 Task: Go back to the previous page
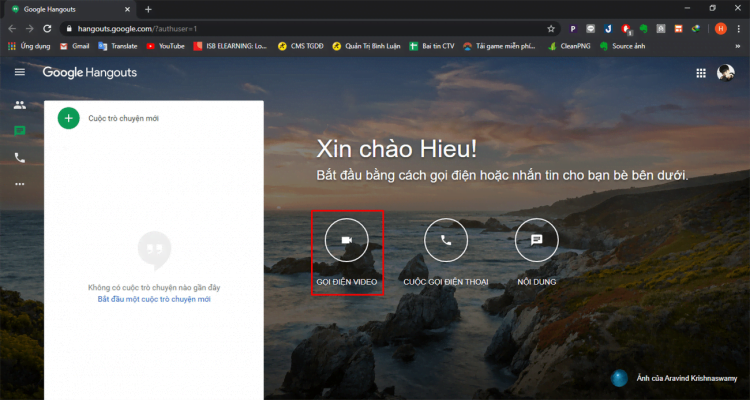(x=12, y=29)
